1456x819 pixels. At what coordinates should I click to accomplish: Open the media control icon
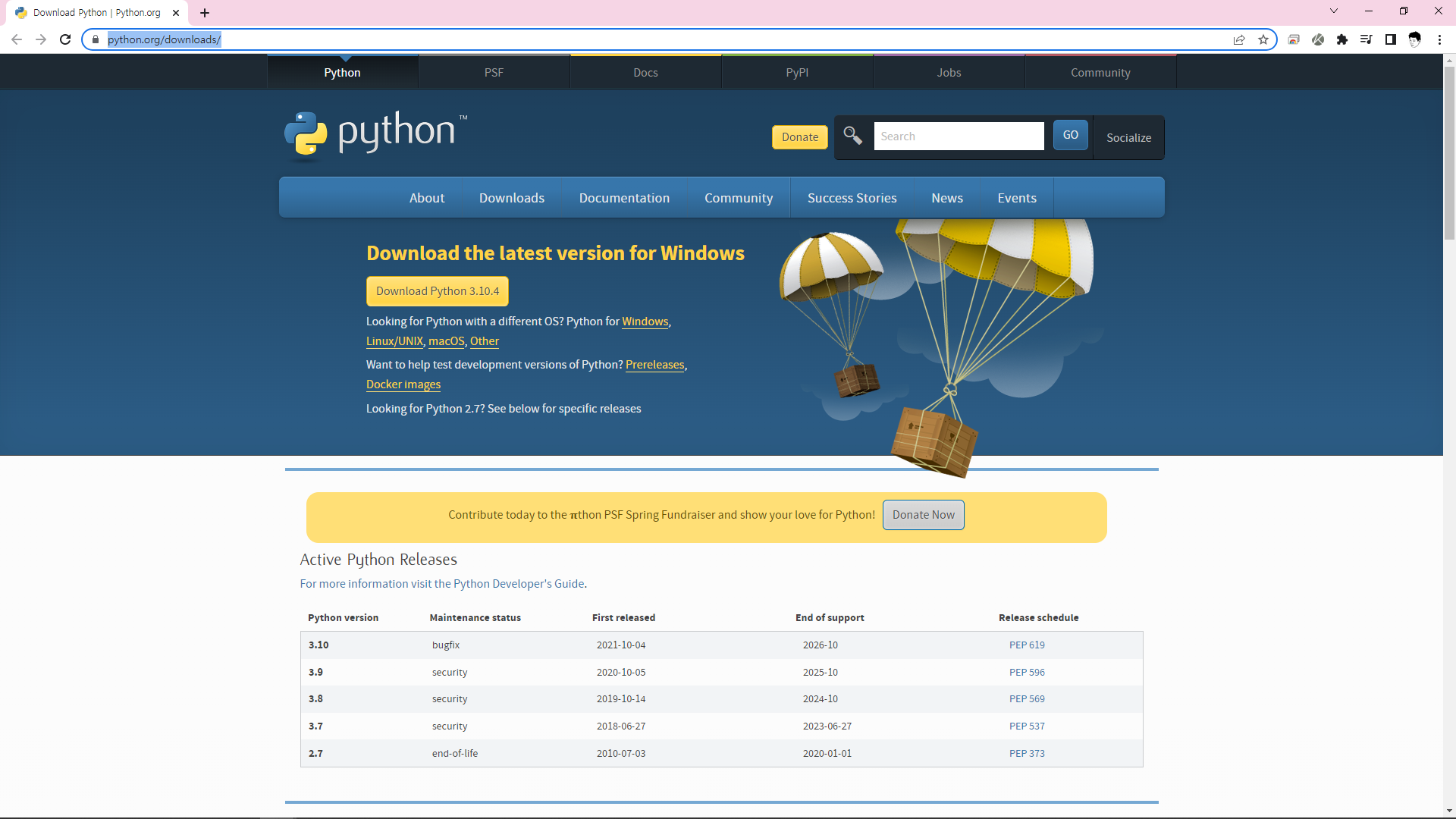[x=1367, y=39]
